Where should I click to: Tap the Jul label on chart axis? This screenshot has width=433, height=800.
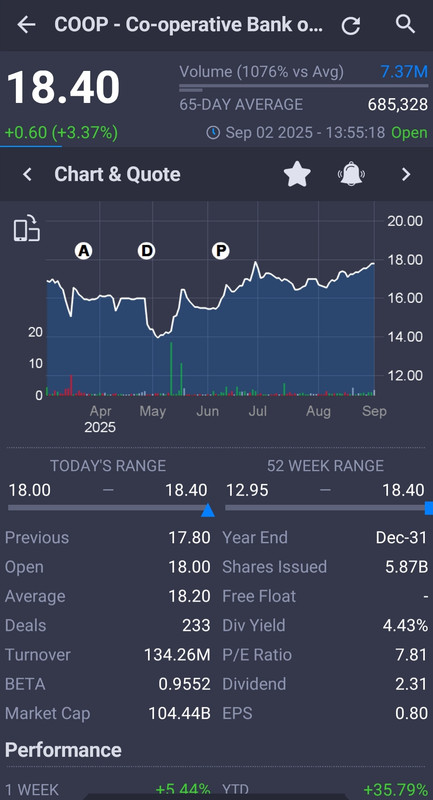(258, 411)
